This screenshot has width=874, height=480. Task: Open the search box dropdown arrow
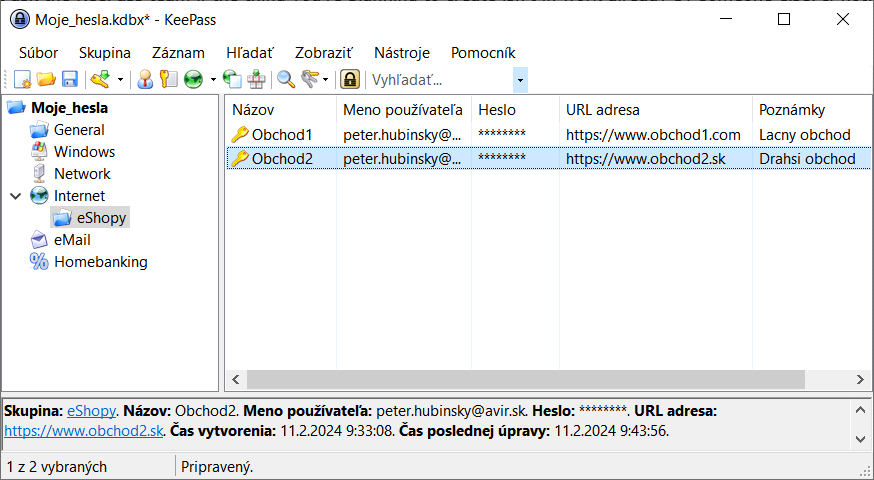click(x=520, y=80)
